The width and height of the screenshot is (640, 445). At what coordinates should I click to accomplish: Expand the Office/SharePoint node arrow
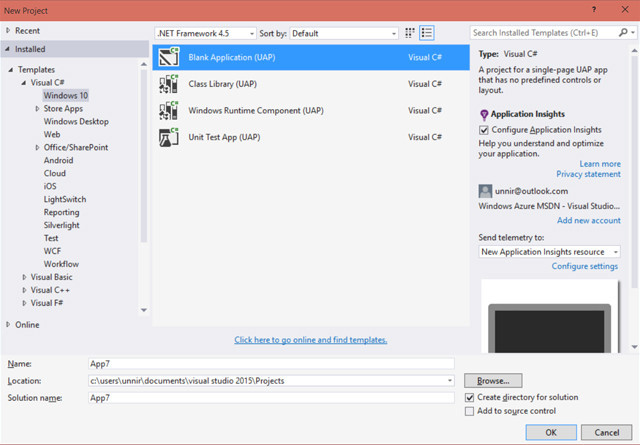37,147
